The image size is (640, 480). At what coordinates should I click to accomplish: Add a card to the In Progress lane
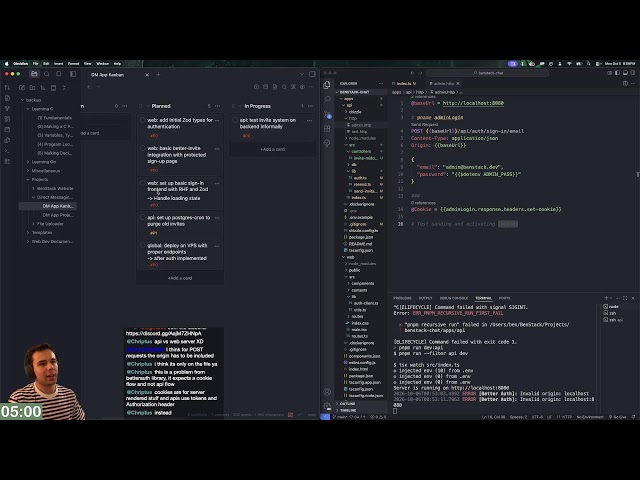(273, 149)
